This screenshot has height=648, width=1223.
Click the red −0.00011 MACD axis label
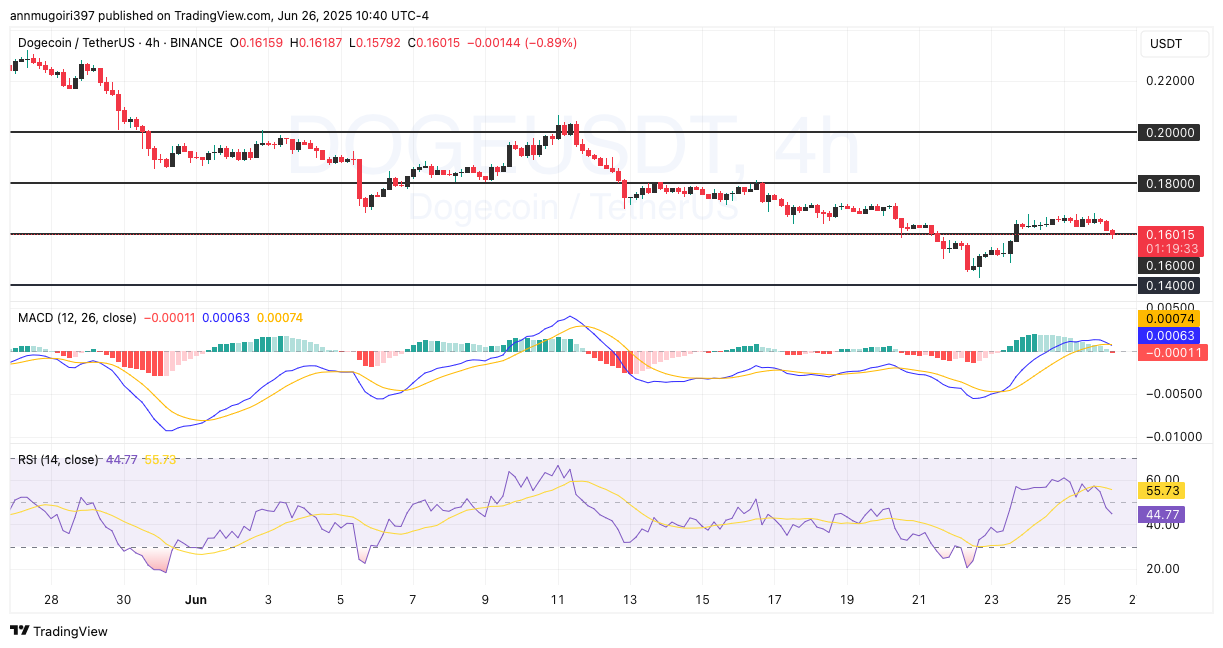coord(1172,352)
